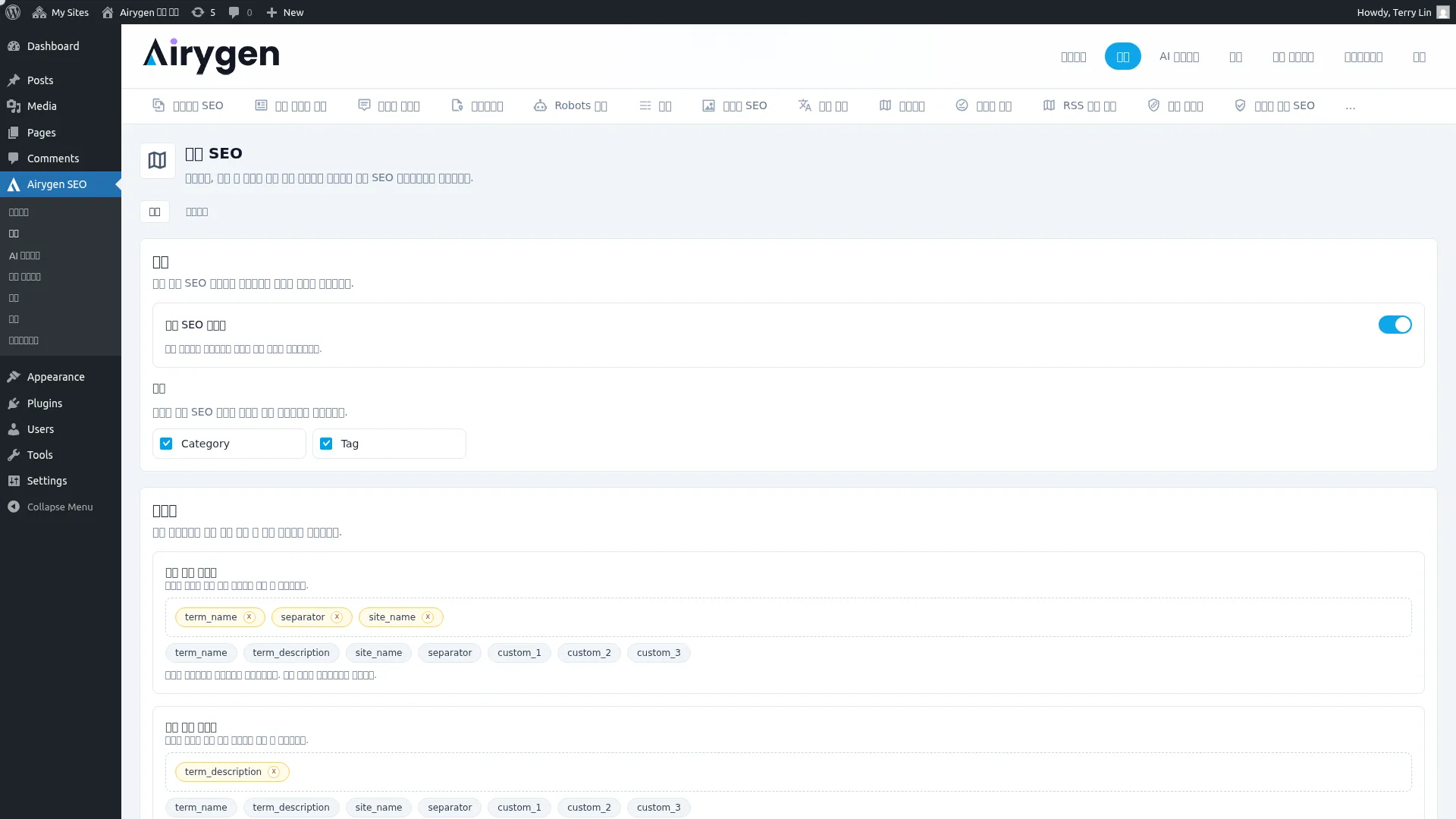This screenshot has width=1456, height=819.
Task: Switch to the Robots tab
Action: coord(570,105)
